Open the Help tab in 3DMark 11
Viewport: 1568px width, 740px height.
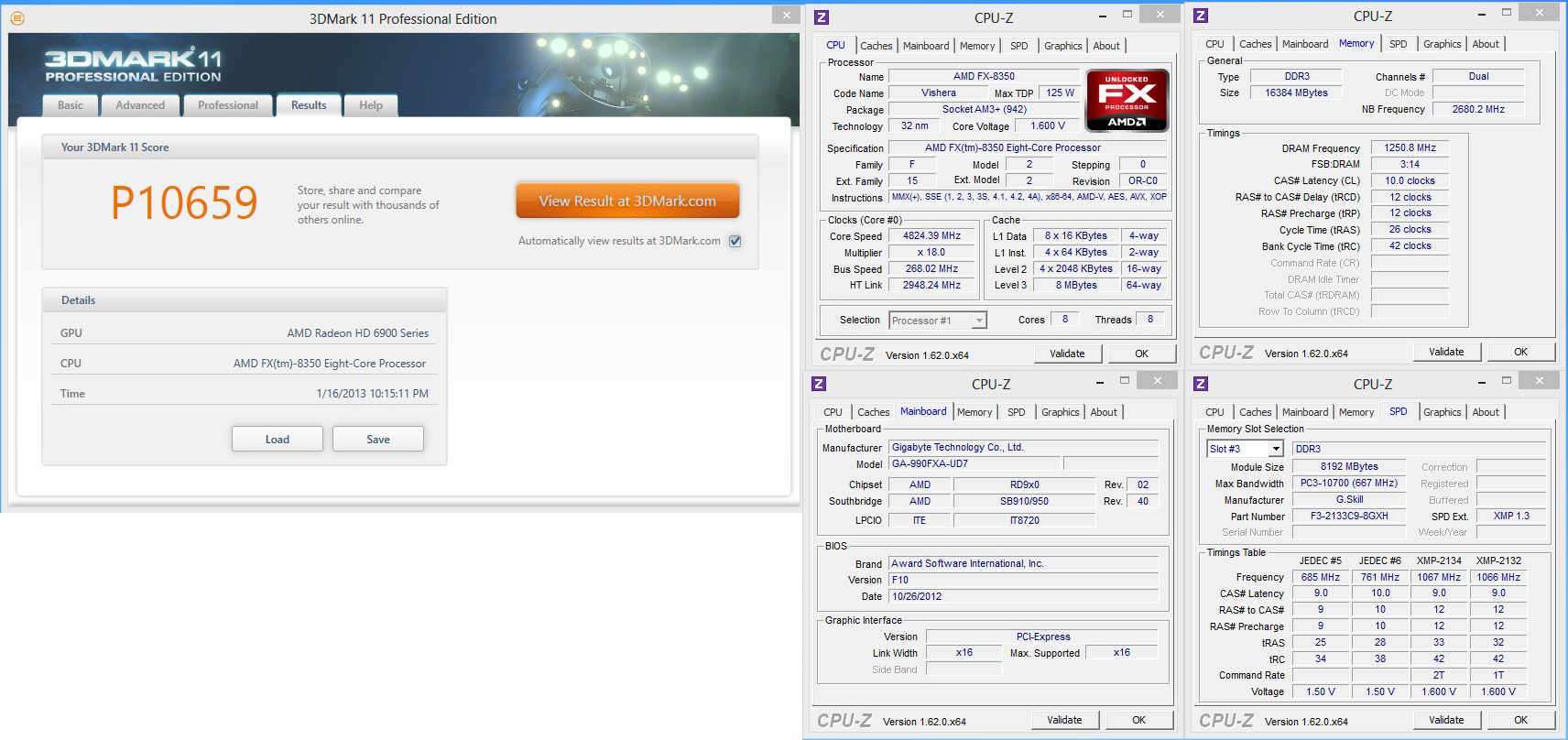click(x=371, y=105)
